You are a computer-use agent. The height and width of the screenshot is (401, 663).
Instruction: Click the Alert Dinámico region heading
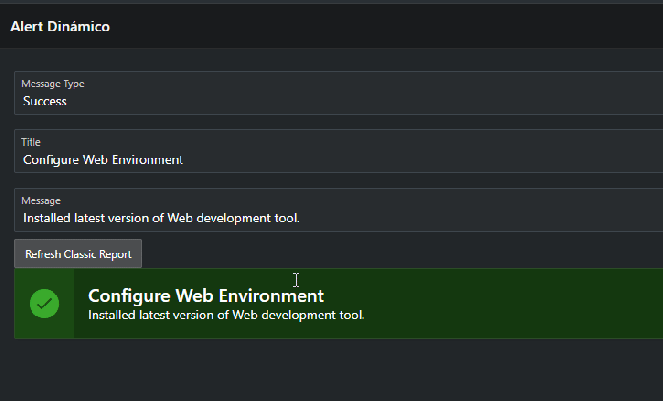pyautogui.click(x=60, y=27)
